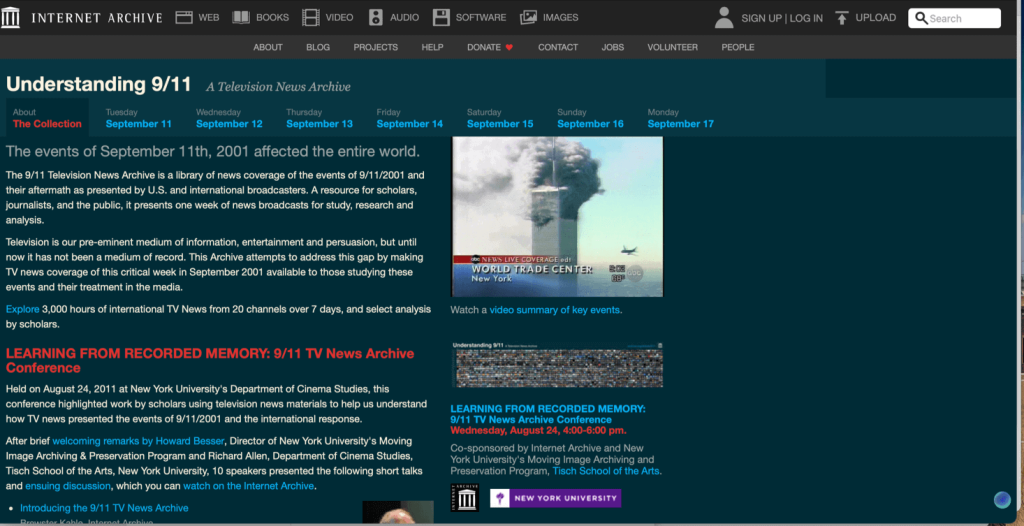Open the Web section icon
The image size is (1024, 526).
click(184, 18)
